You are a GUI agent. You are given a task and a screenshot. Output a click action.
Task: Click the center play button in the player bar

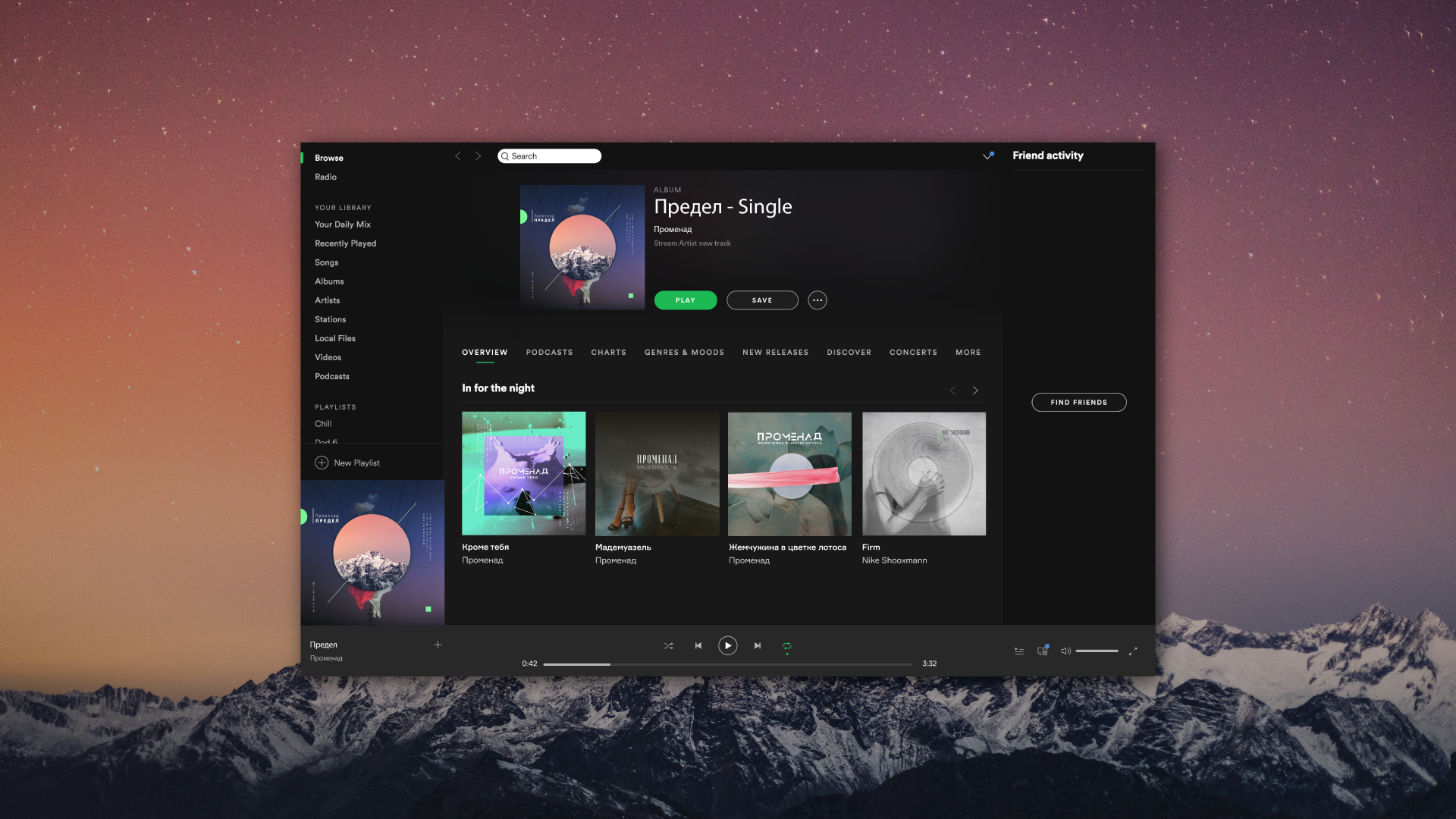coord(727,646)
